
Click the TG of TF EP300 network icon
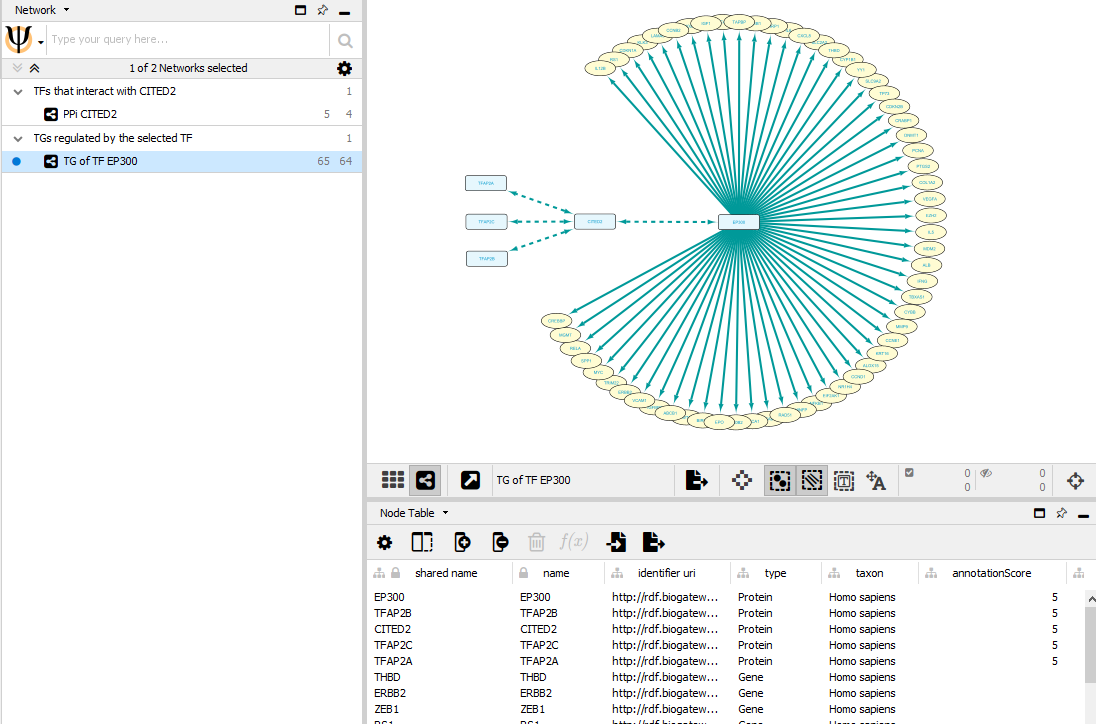click(50, 161)
